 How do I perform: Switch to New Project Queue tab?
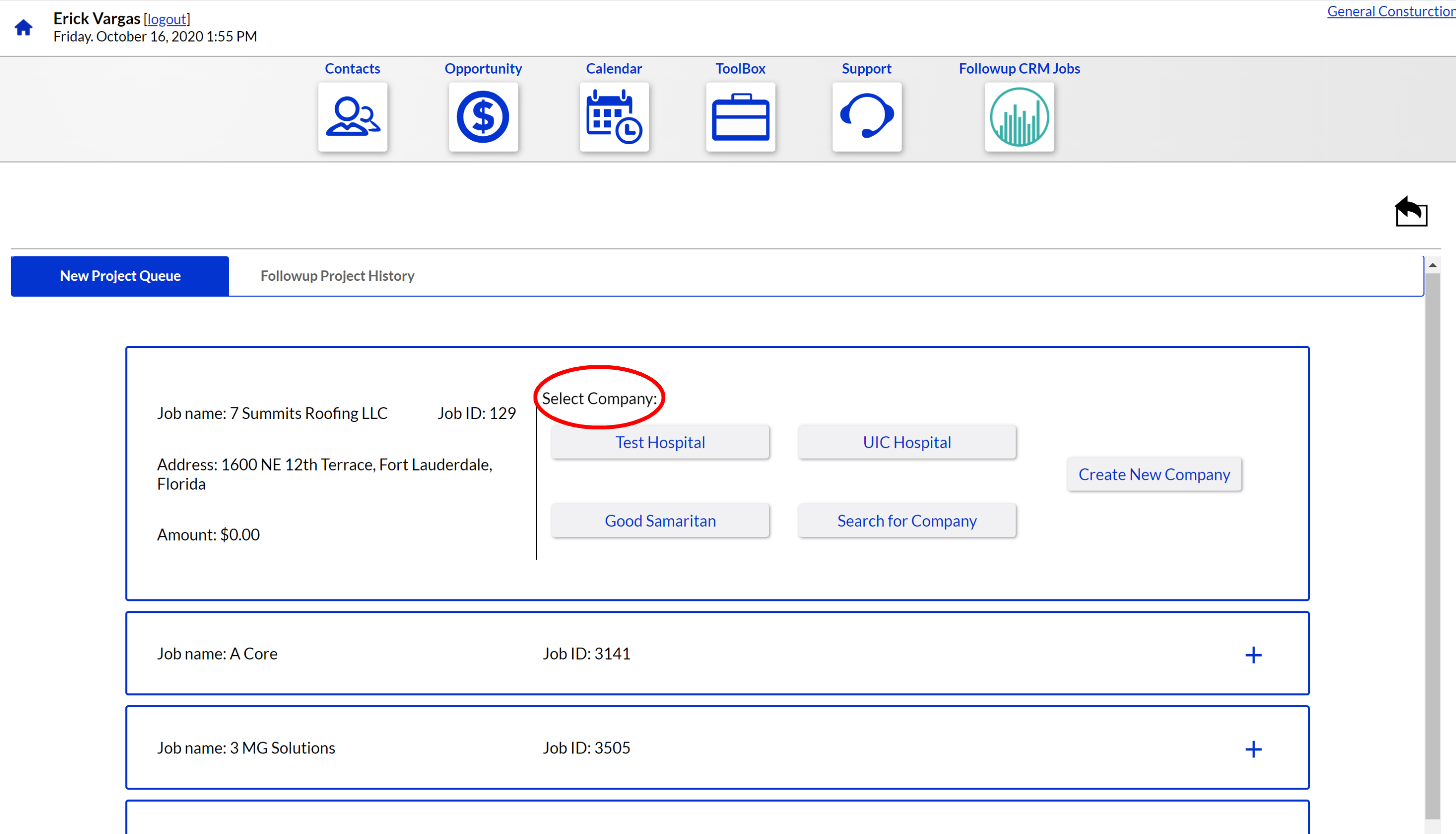pos(120,276)
